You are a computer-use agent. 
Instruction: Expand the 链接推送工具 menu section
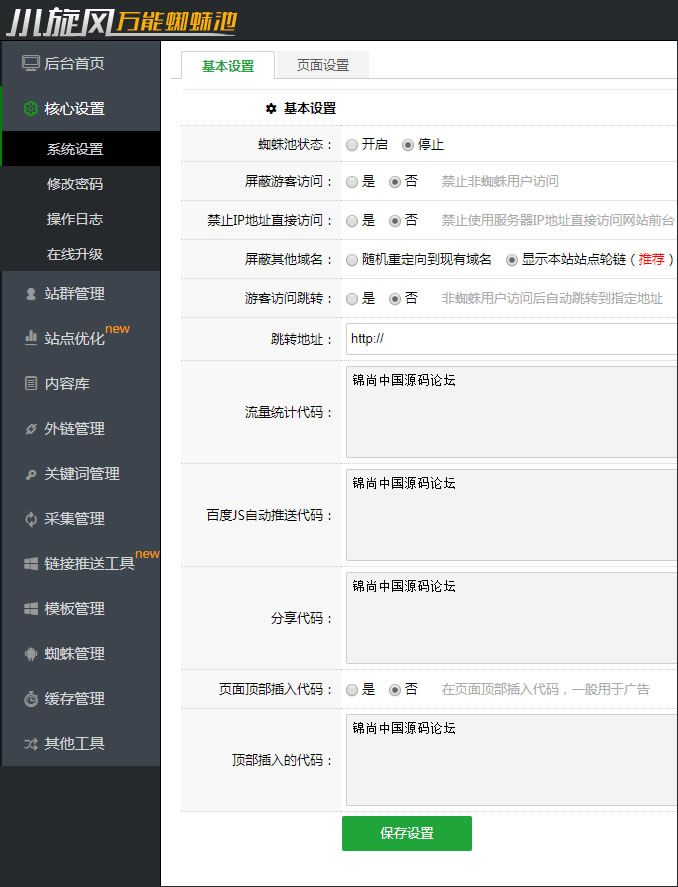81,563
